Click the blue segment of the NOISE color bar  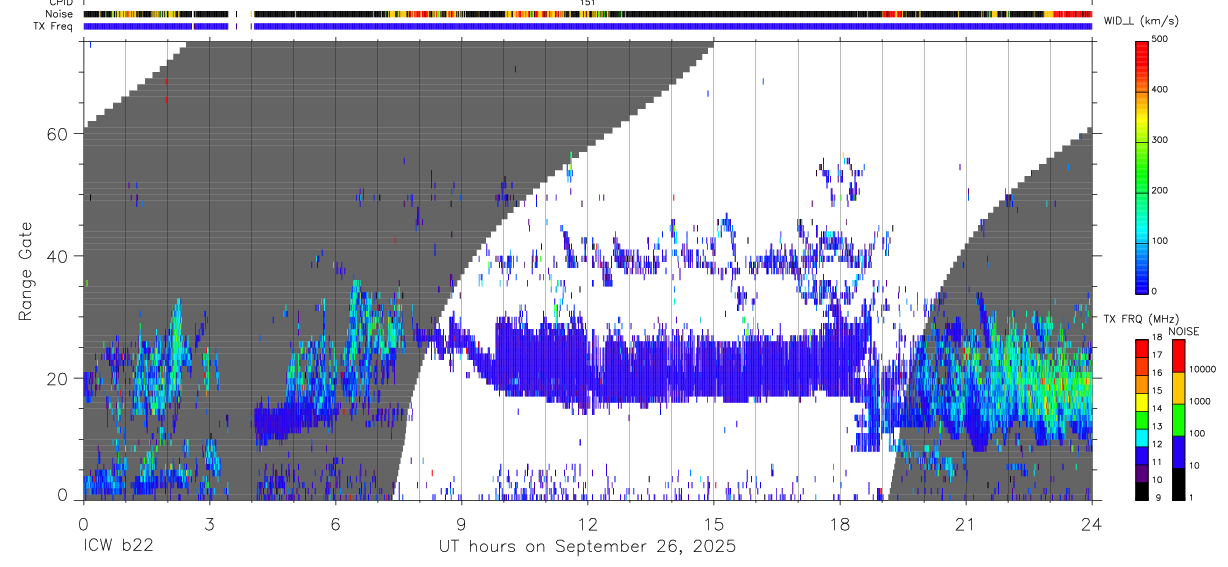1178,451
